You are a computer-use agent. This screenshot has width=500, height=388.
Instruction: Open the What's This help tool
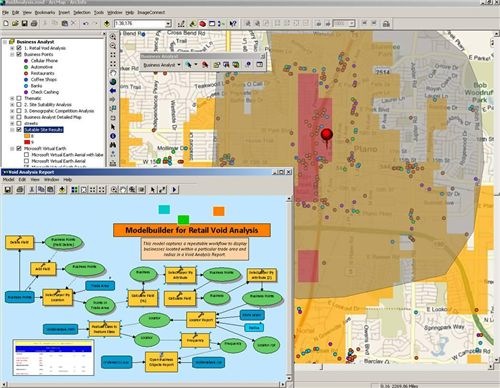[x=233, y=23]
